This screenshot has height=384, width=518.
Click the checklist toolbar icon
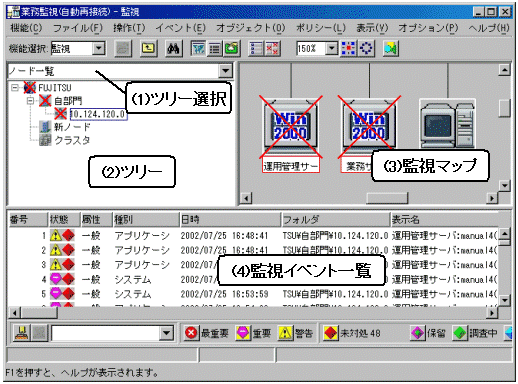(x=256, y=49)
